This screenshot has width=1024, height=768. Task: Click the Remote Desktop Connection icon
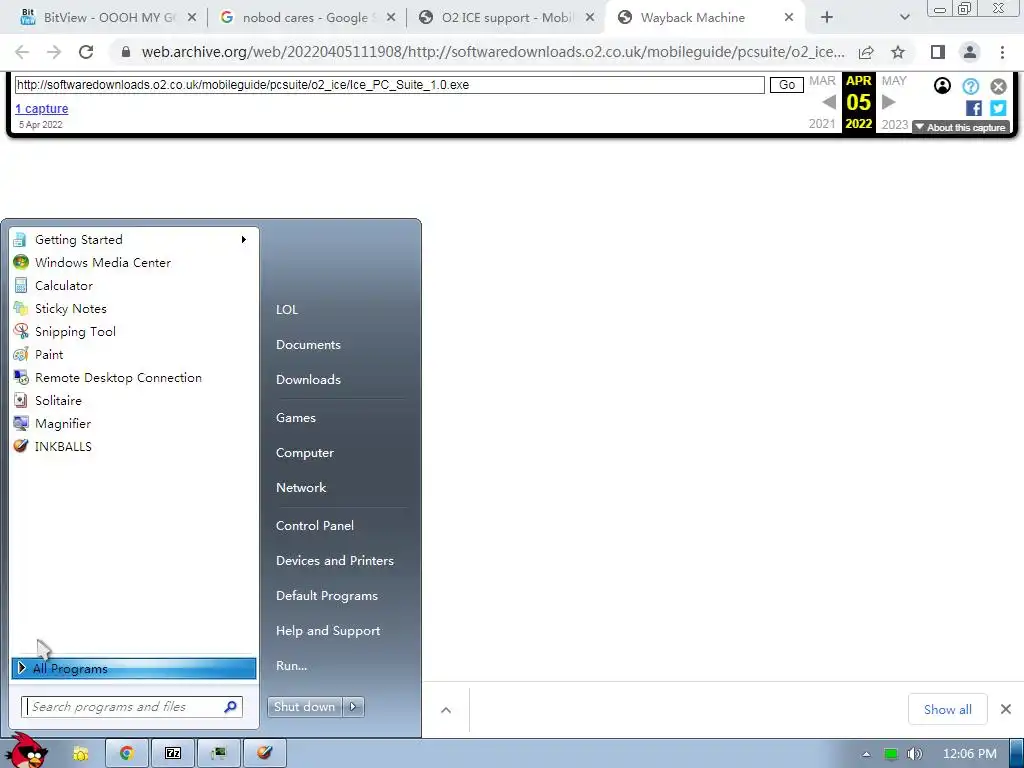pos(21,377)
